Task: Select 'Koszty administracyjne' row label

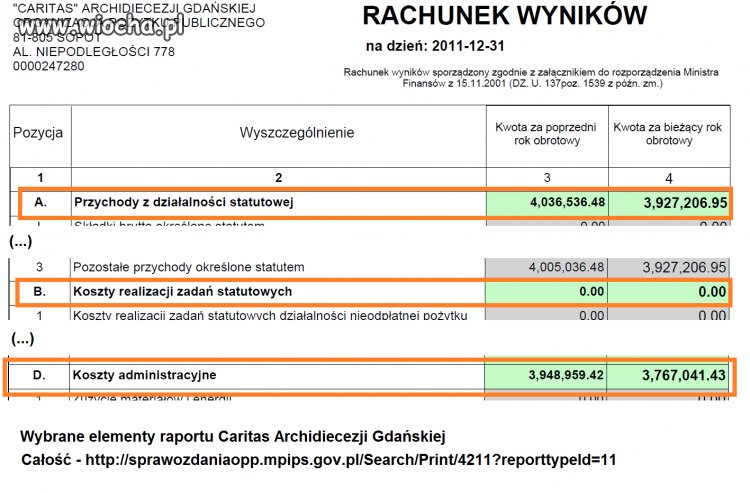Action: (x=144, y=375)
